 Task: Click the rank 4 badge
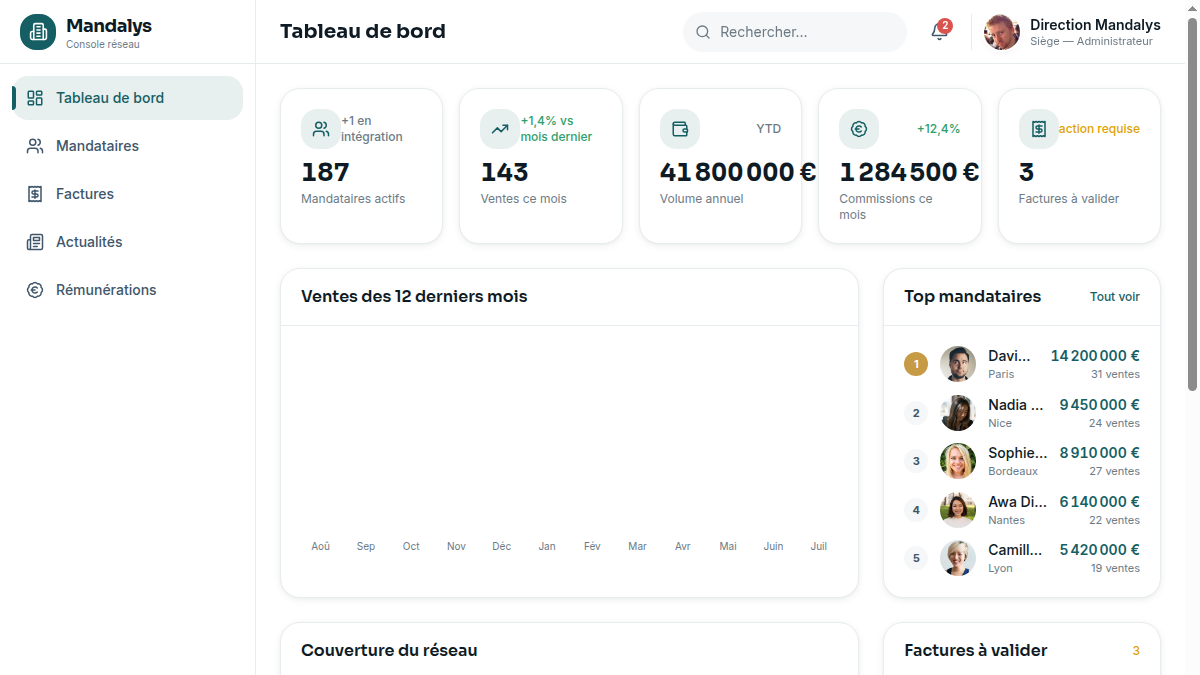tap(916, 510)
